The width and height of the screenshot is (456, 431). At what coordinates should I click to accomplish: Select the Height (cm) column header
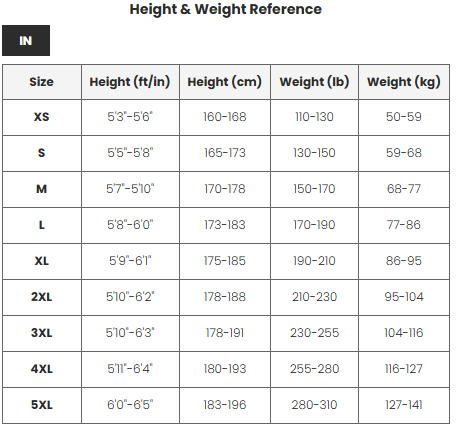tap(225, 82)
